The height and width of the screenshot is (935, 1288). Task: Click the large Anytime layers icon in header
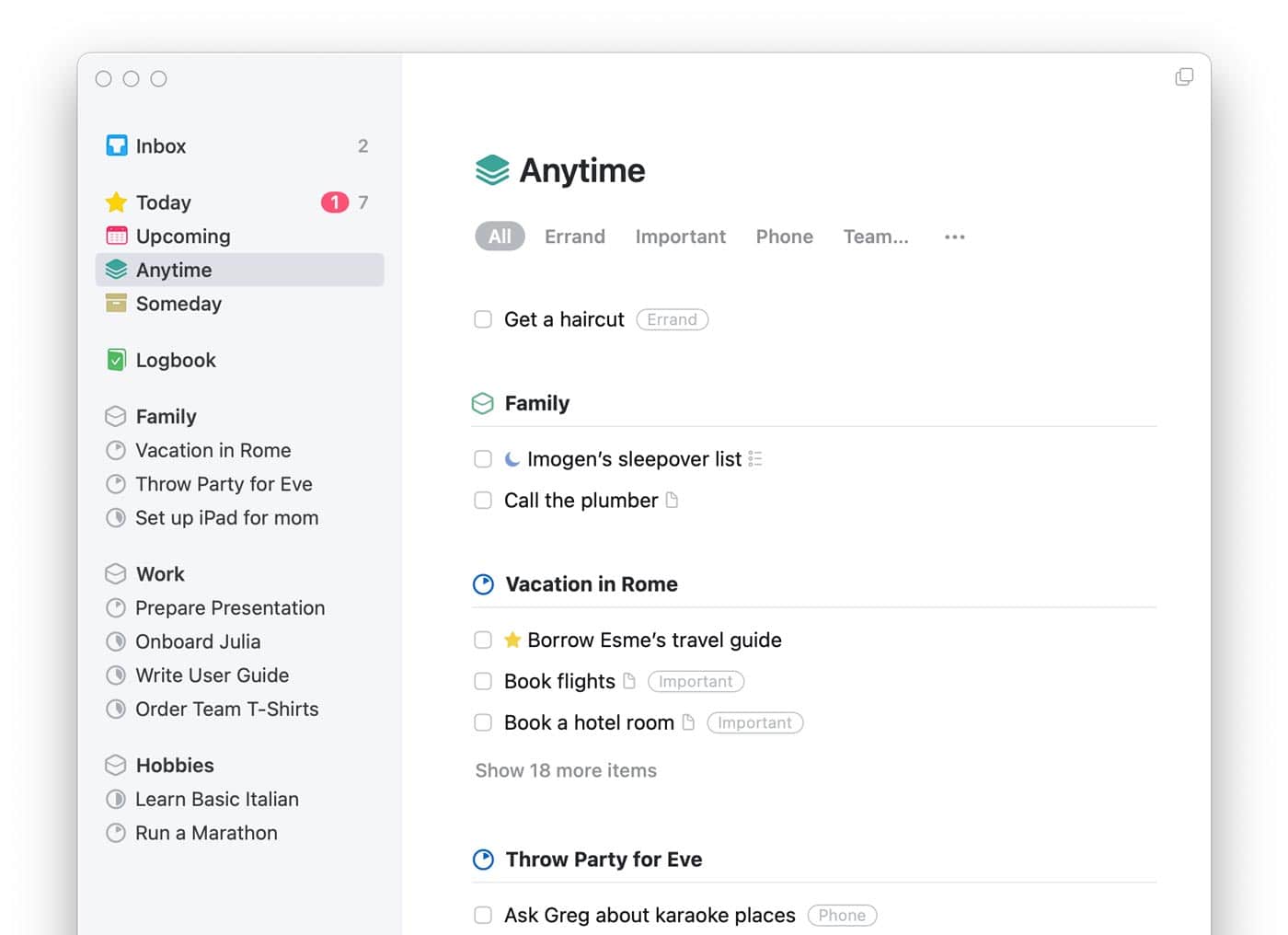[x=492, y=169]
